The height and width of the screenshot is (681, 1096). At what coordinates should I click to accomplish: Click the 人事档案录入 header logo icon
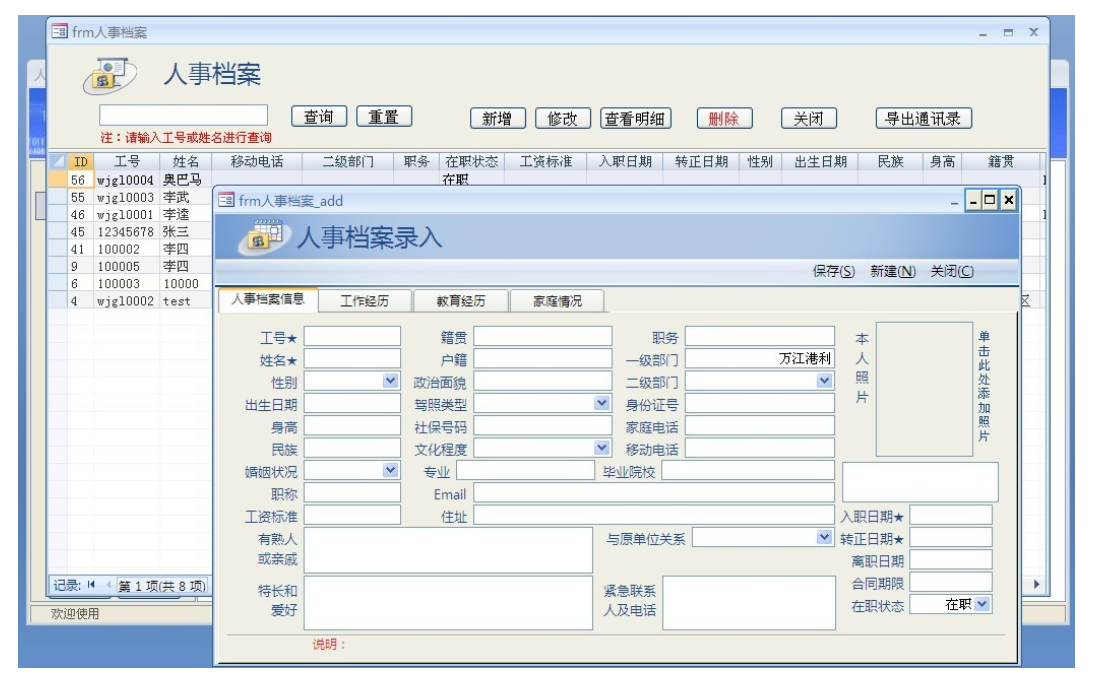[x=264, y=237]
